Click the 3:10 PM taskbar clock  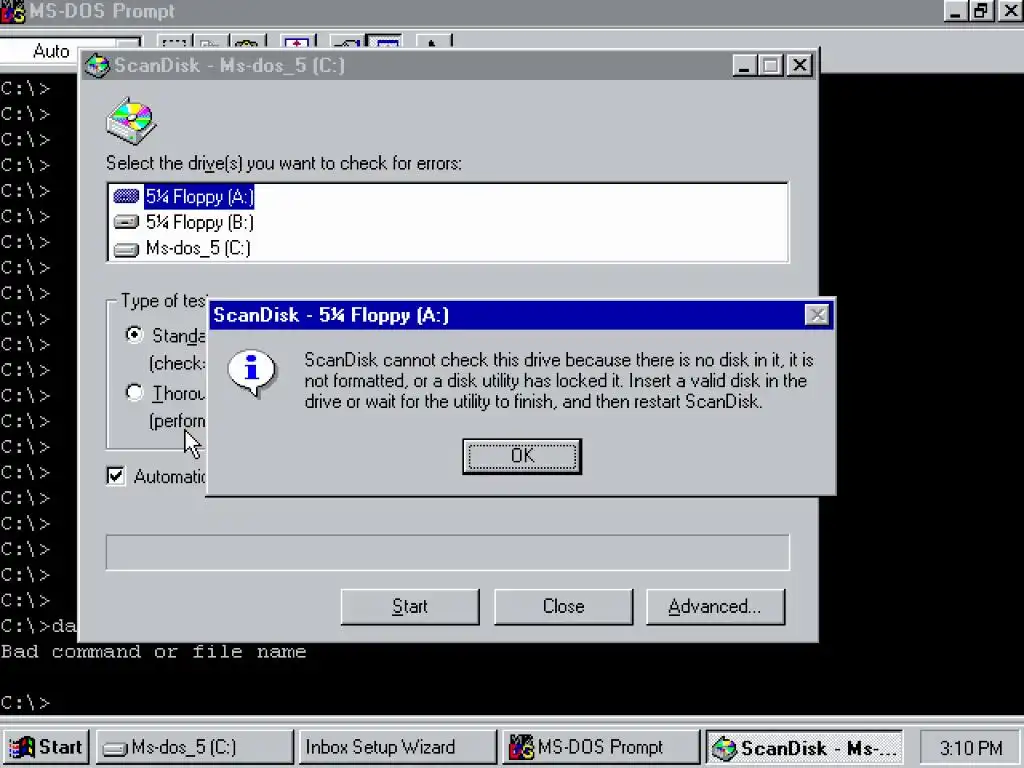(971, 748)
